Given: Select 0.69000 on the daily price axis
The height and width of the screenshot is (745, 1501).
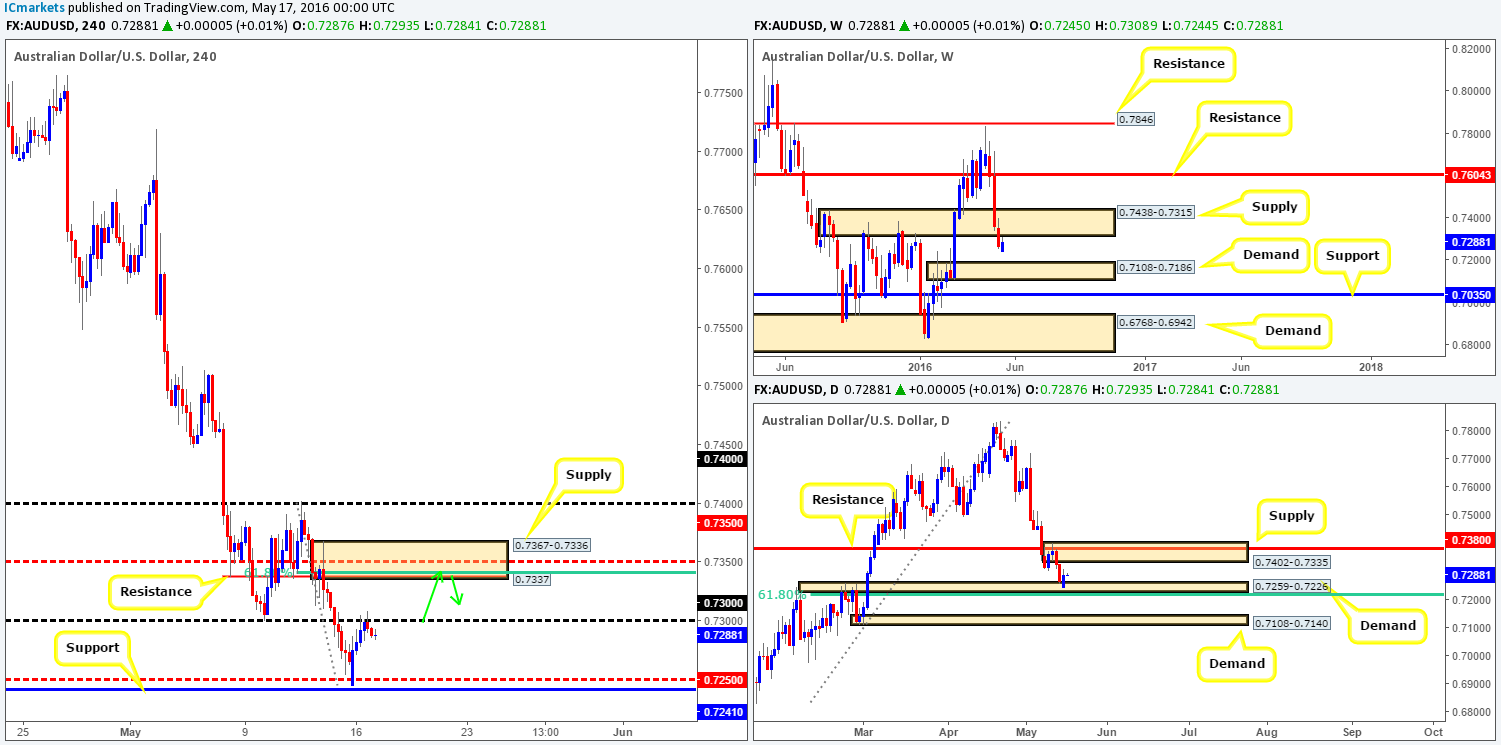Looking at the screenshot, I should coord(1472,684).
